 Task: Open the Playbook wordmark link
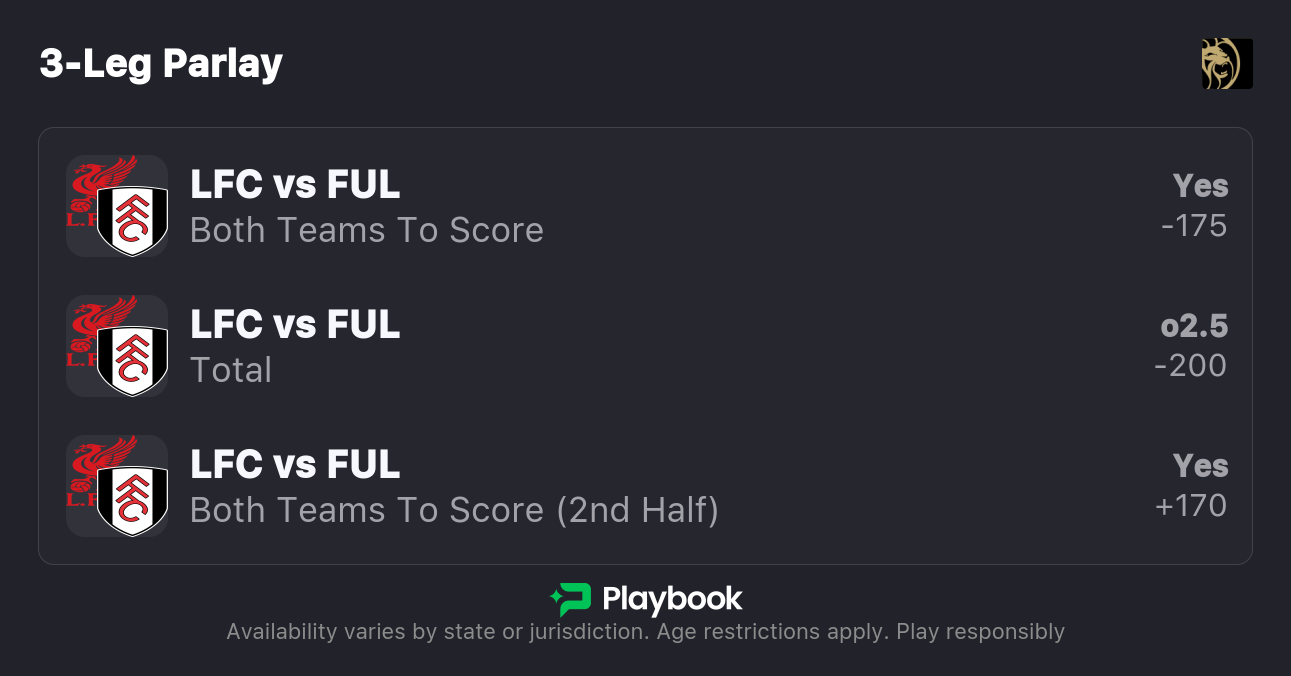[x=672, y=599]
